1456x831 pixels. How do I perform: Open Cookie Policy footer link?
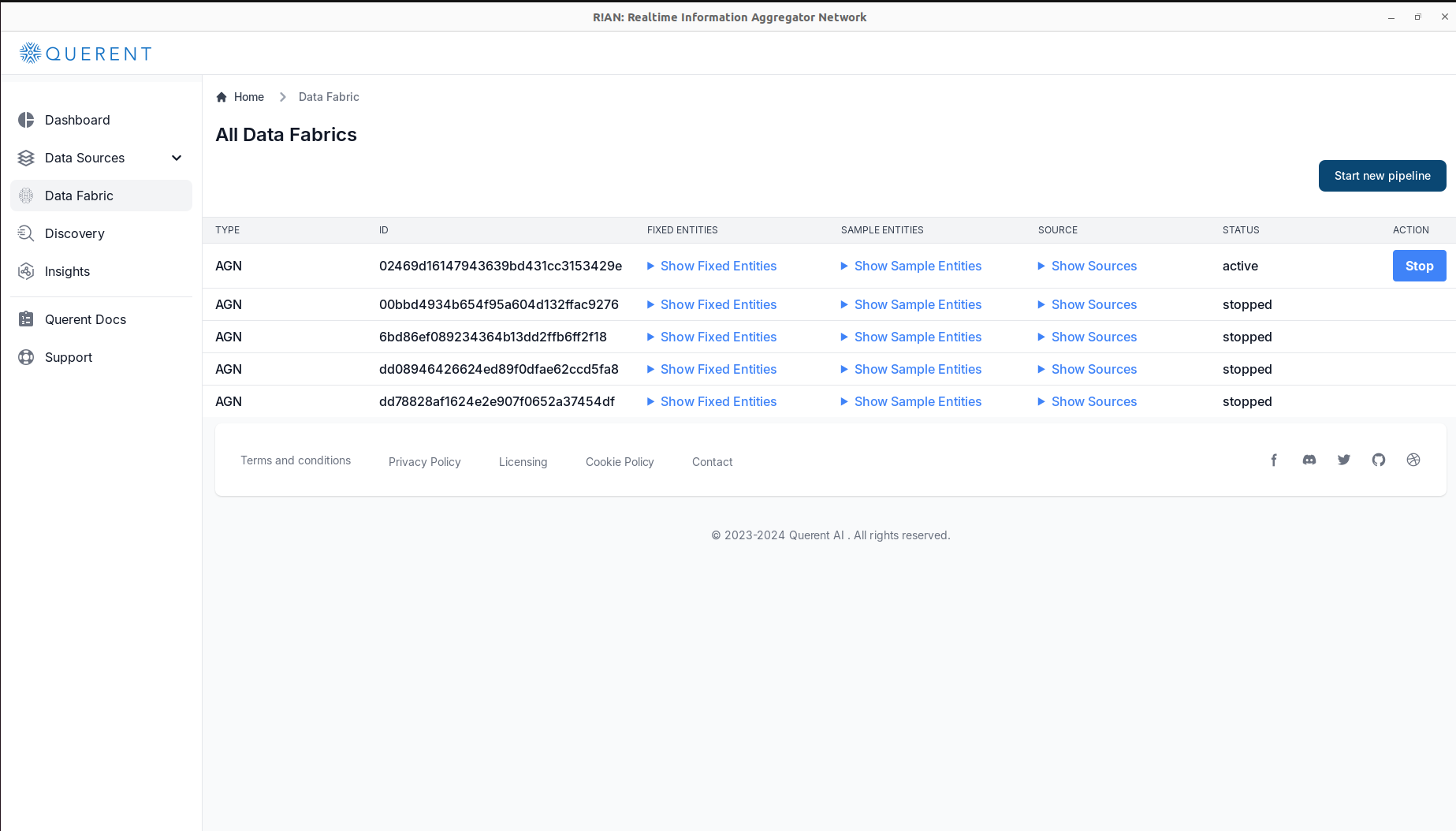click(x=620, y=462)
